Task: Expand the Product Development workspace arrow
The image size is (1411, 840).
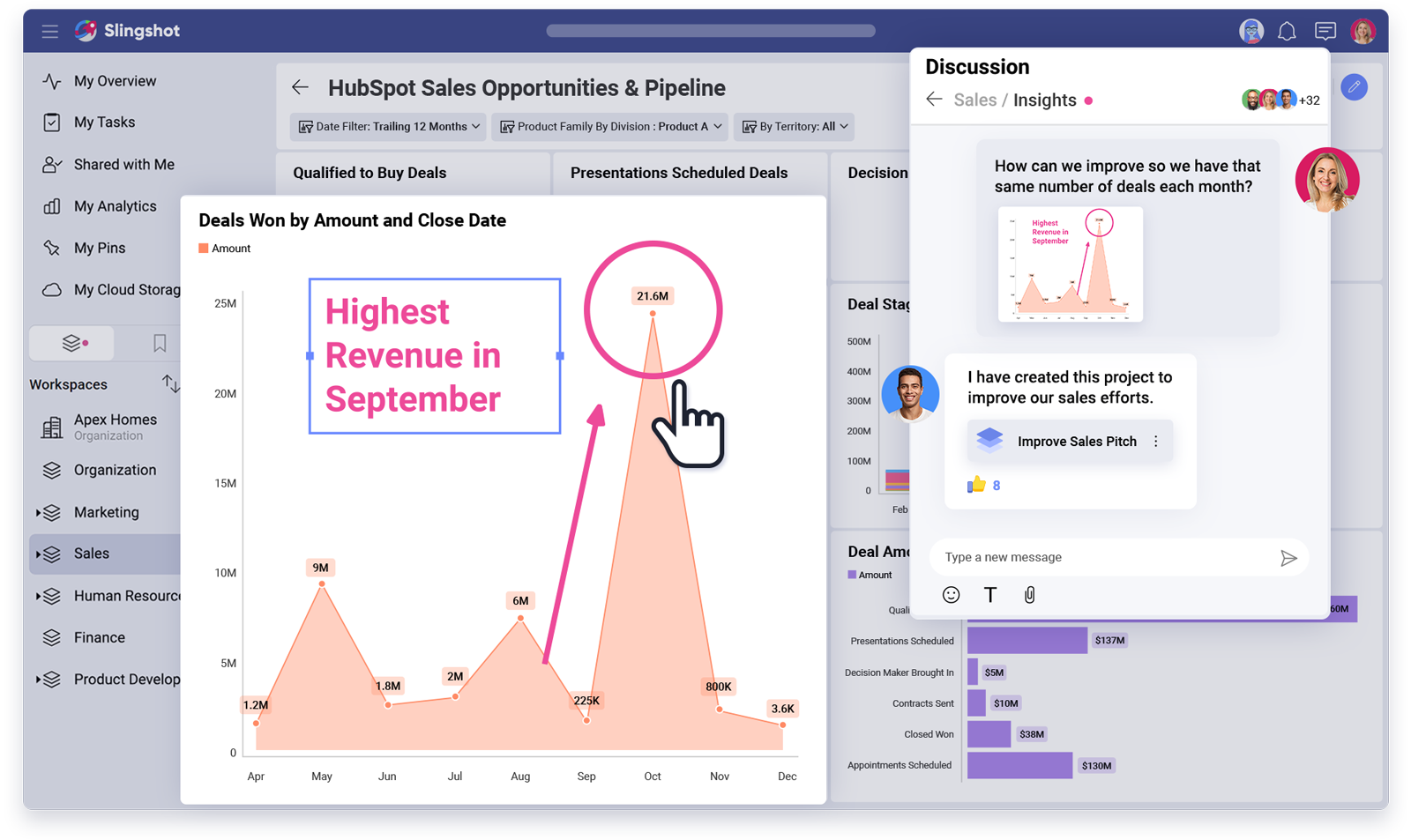Action: [38, 680]
